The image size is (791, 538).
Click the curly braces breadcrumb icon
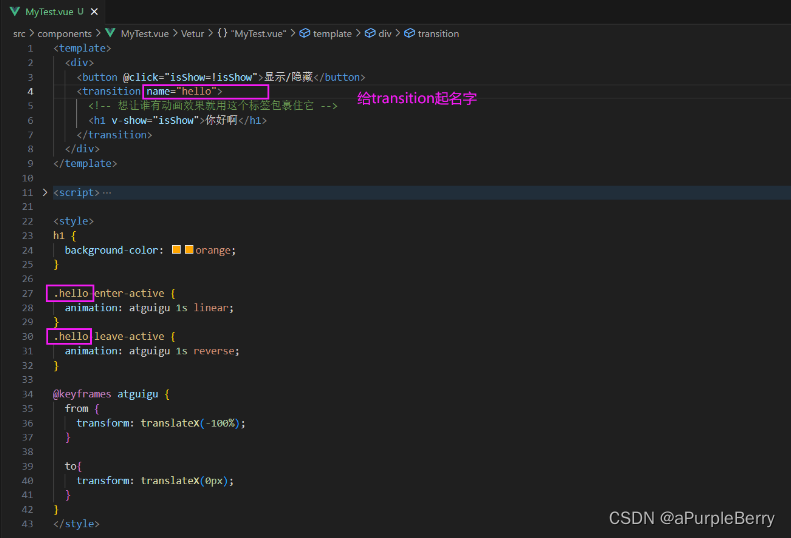pos(222,33)
